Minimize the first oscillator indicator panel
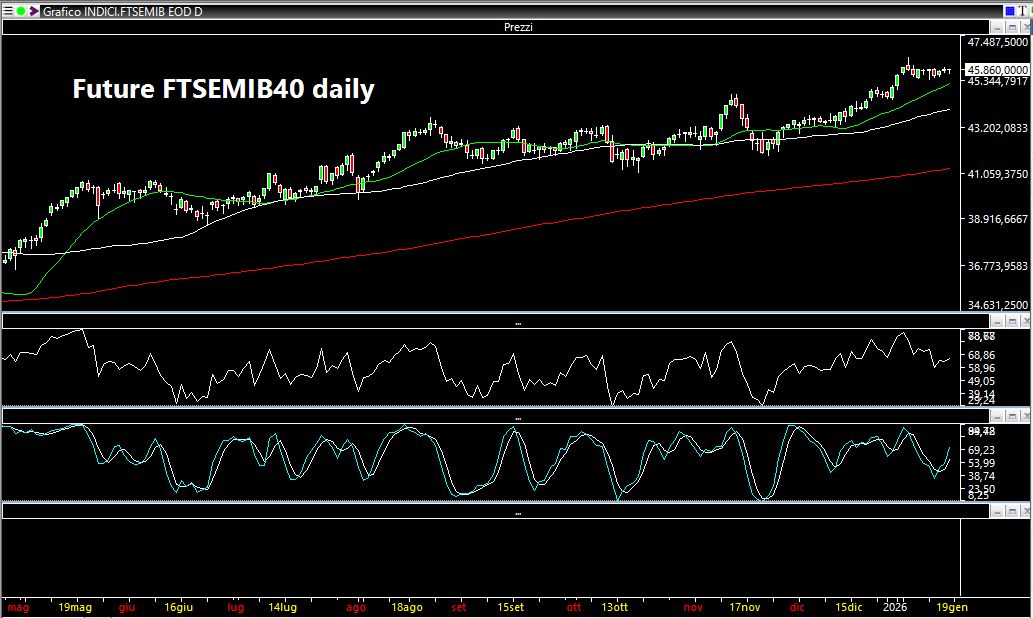This screenshot has width=1033, height=618. [997, 321]
